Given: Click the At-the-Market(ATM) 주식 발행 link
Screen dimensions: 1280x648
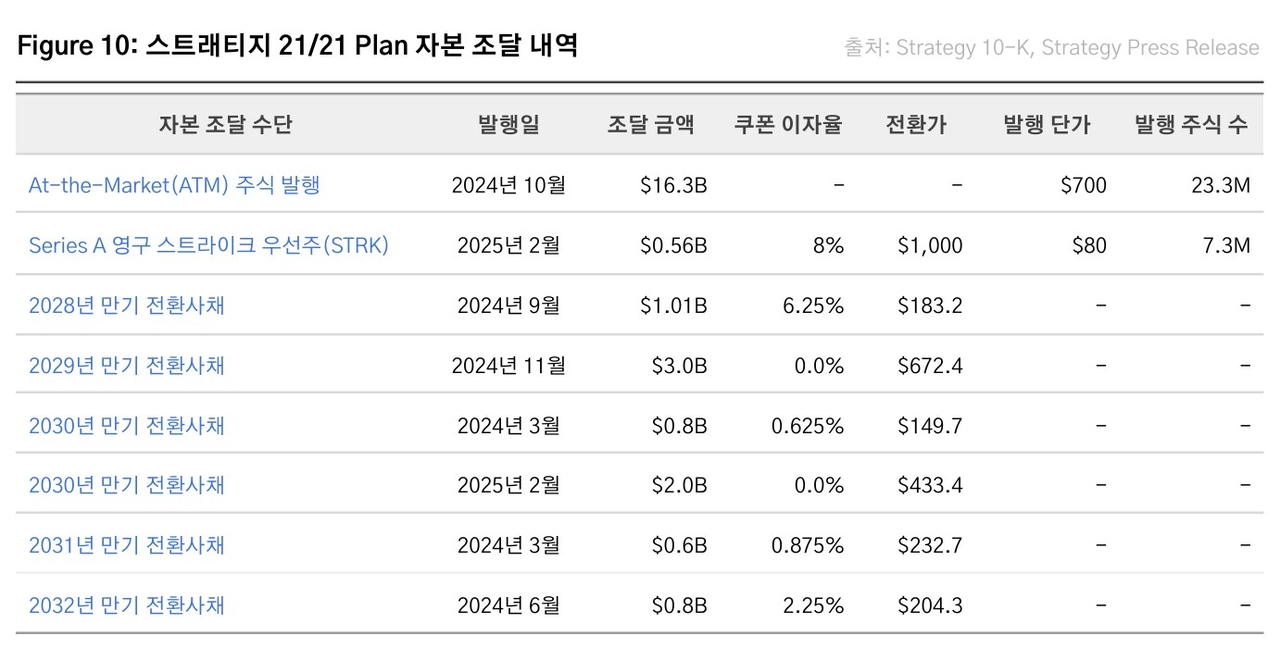Looking at the screenshot, I should coord(174,185).
